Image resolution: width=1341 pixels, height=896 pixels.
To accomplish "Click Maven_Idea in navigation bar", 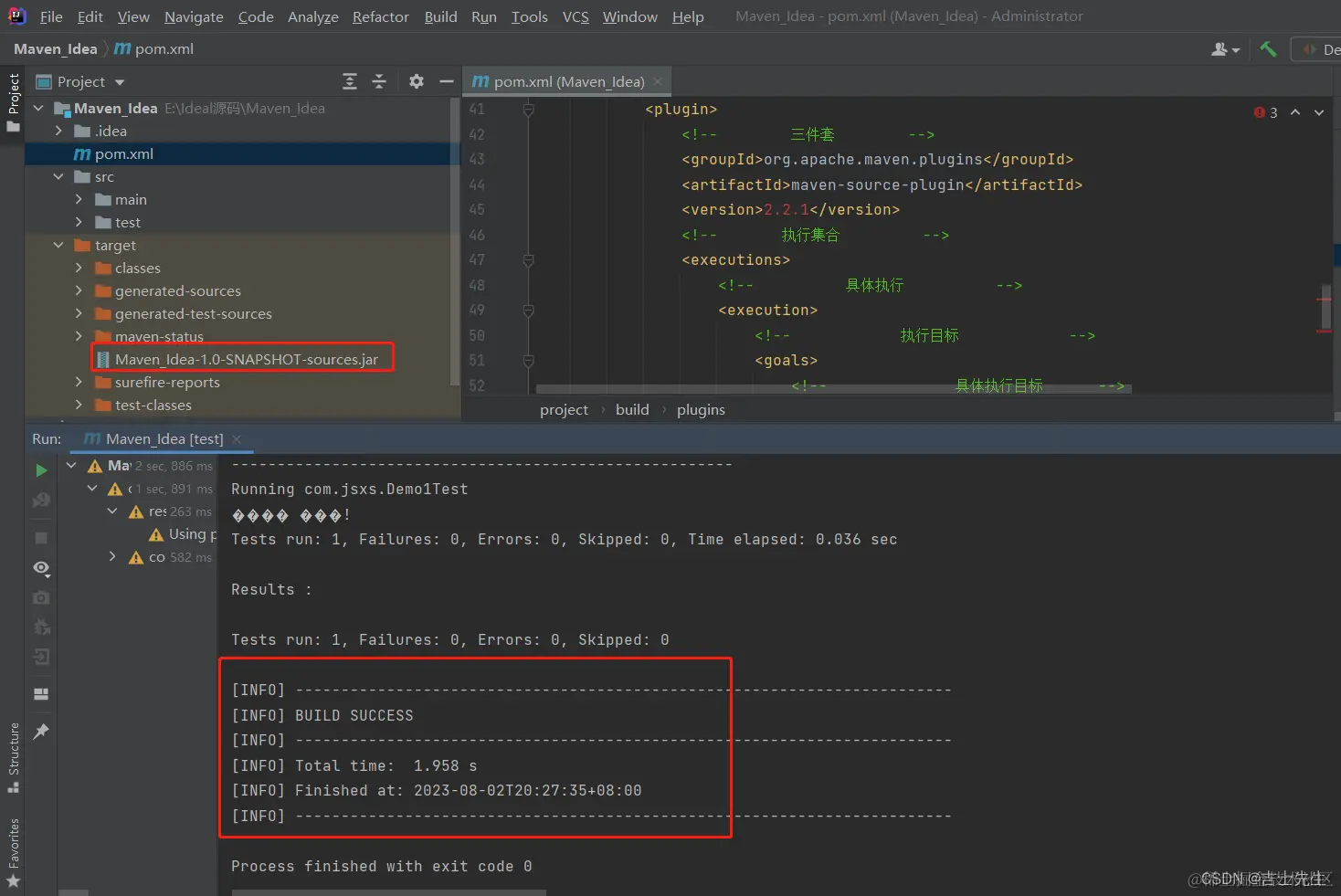I will [x=55, y=49].
